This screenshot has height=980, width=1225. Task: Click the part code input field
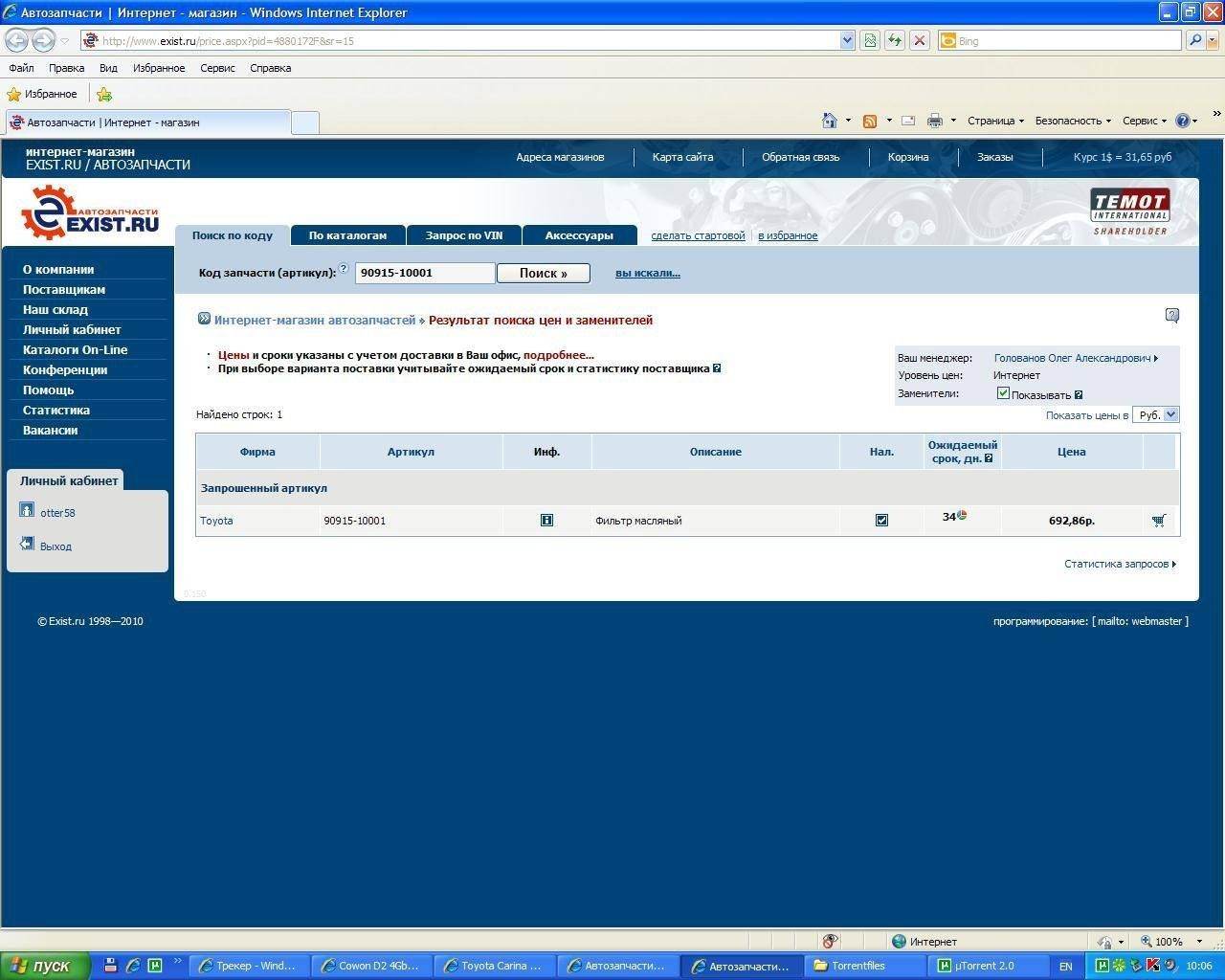coord(425,273)
